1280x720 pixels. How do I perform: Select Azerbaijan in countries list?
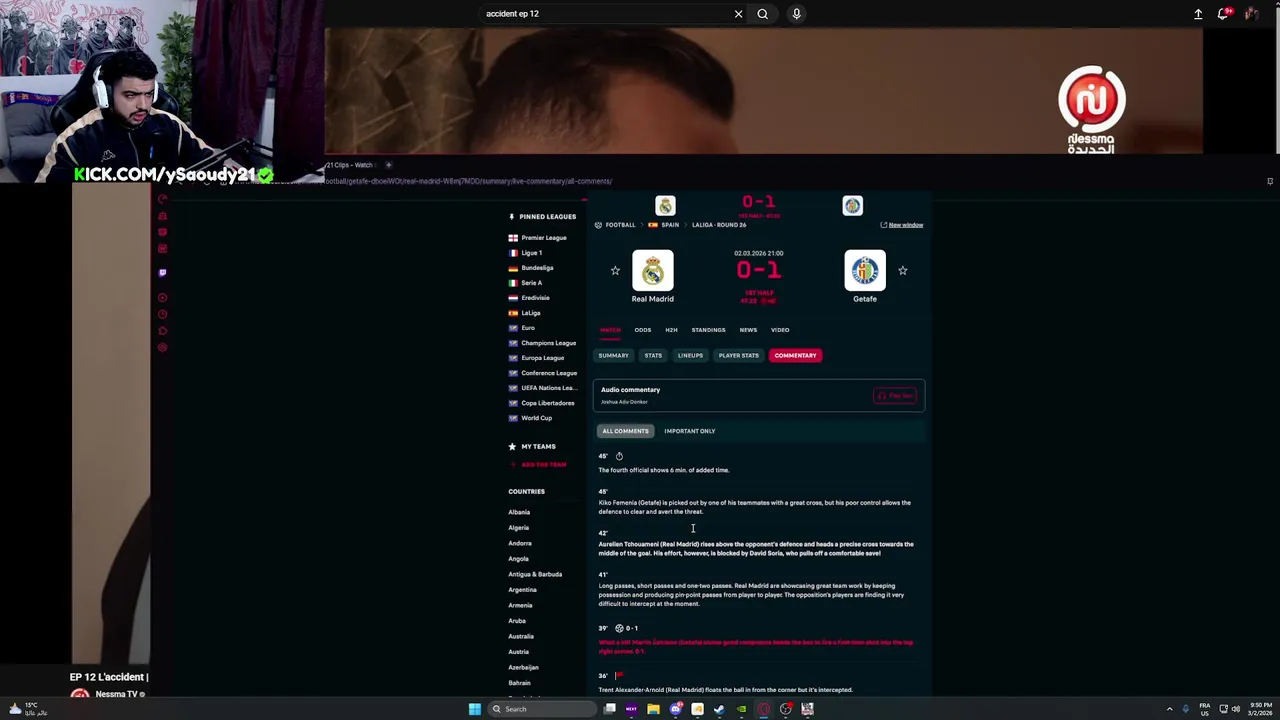(x=523, y=667)
